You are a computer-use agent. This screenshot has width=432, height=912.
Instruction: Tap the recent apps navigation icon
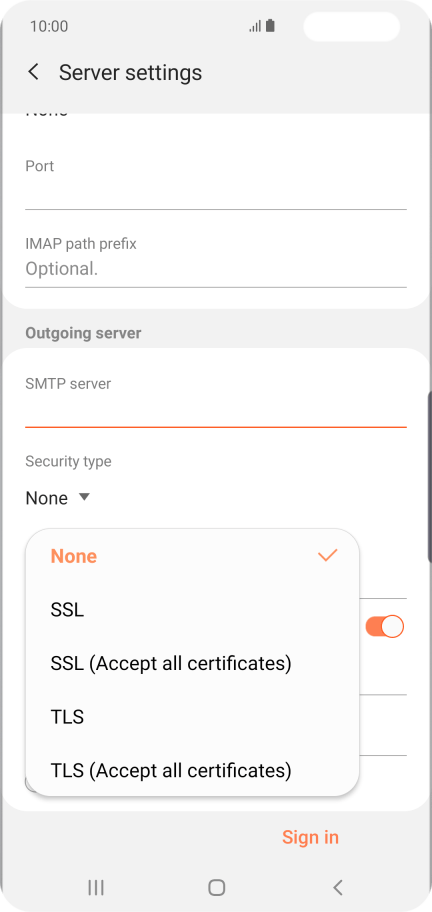tap(96, 887)
